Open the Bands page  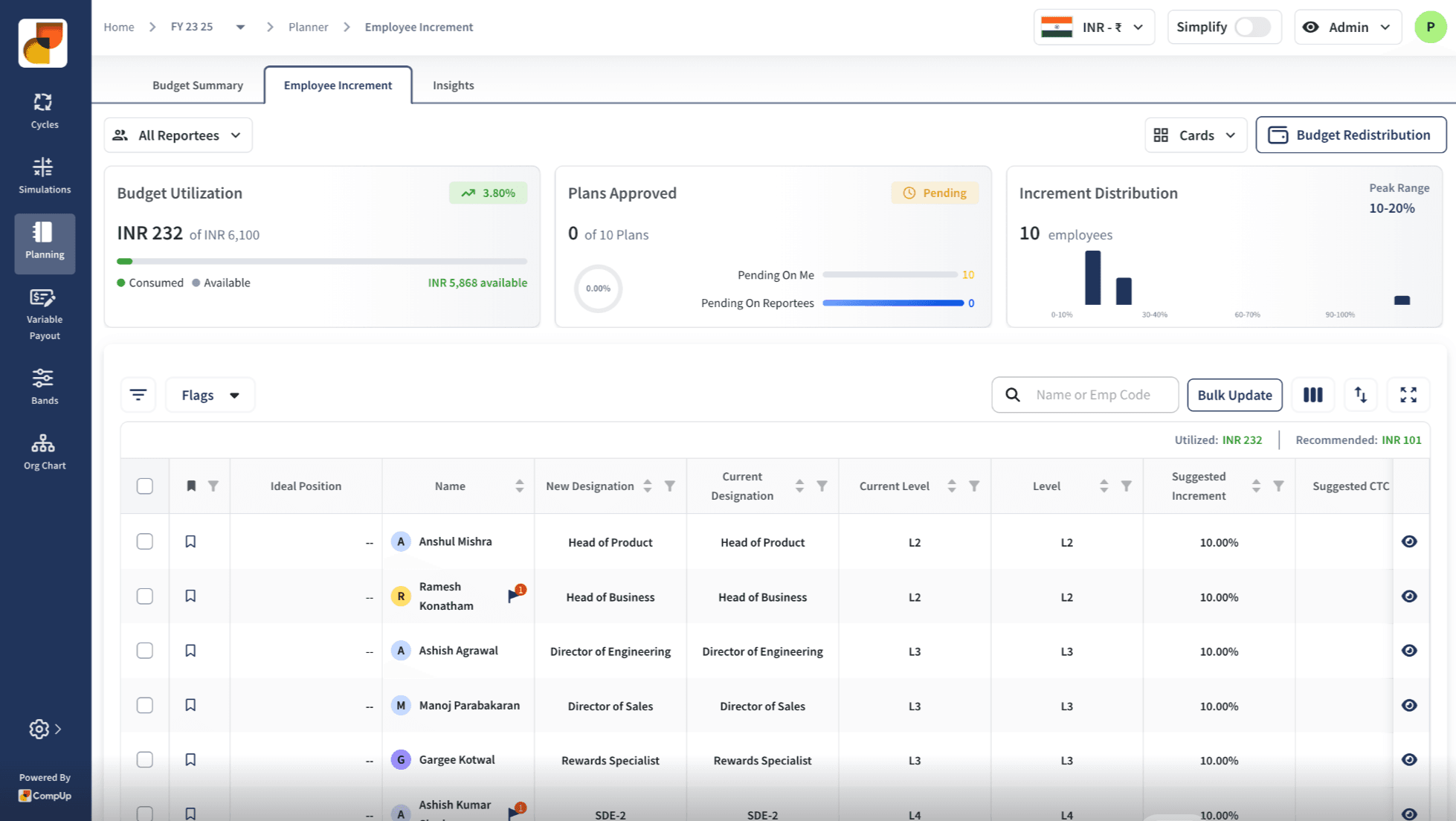click(x=44, y=386)
